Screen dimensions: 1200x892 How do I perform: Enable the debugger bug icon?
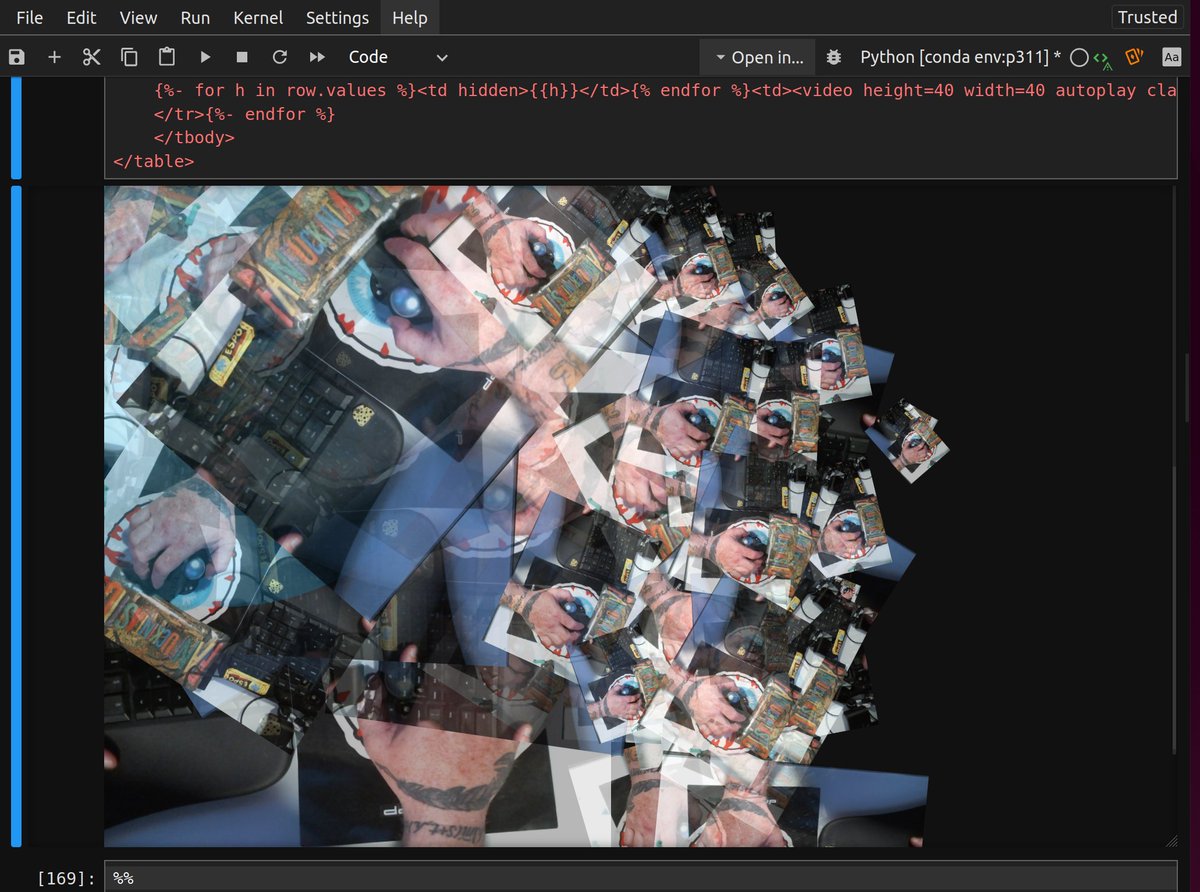(x=833, y=57)
